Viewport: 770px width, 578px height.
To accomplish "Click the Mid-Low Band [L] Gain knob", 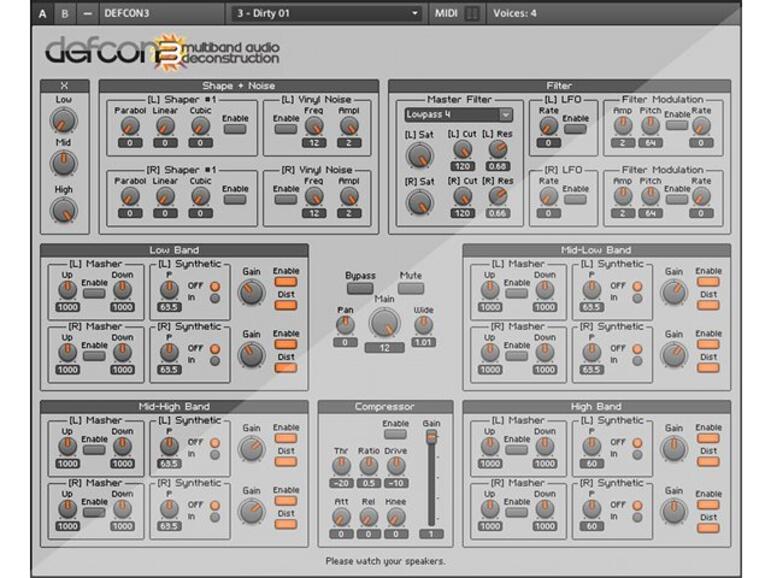I will (x=674, y=293).
